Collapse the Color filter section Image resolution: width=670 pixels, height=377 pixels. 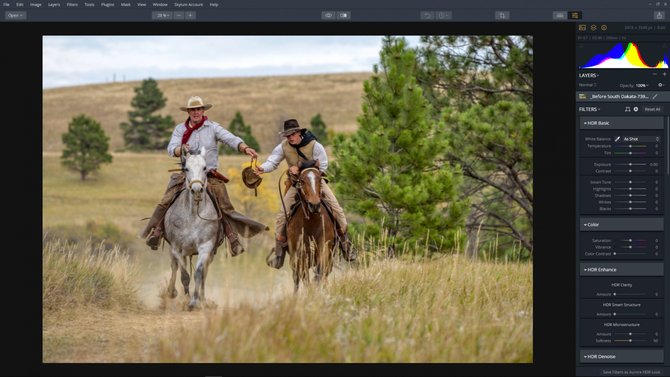622,224
